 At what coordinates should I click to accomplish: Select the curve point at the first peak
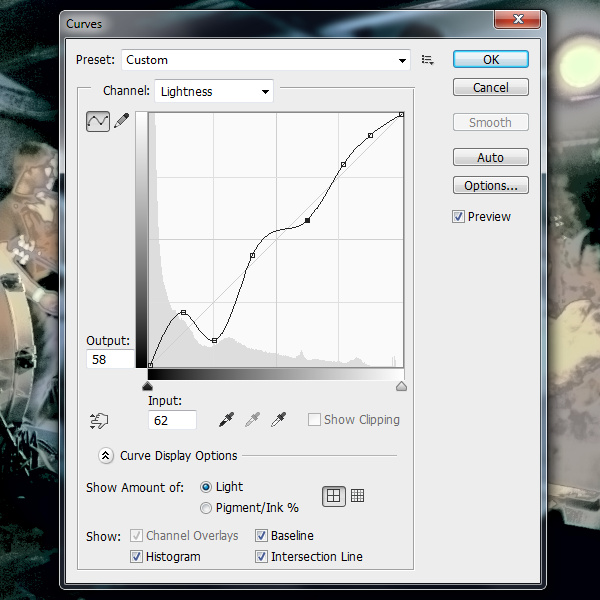pyautogui.click(x=183, y=313)
